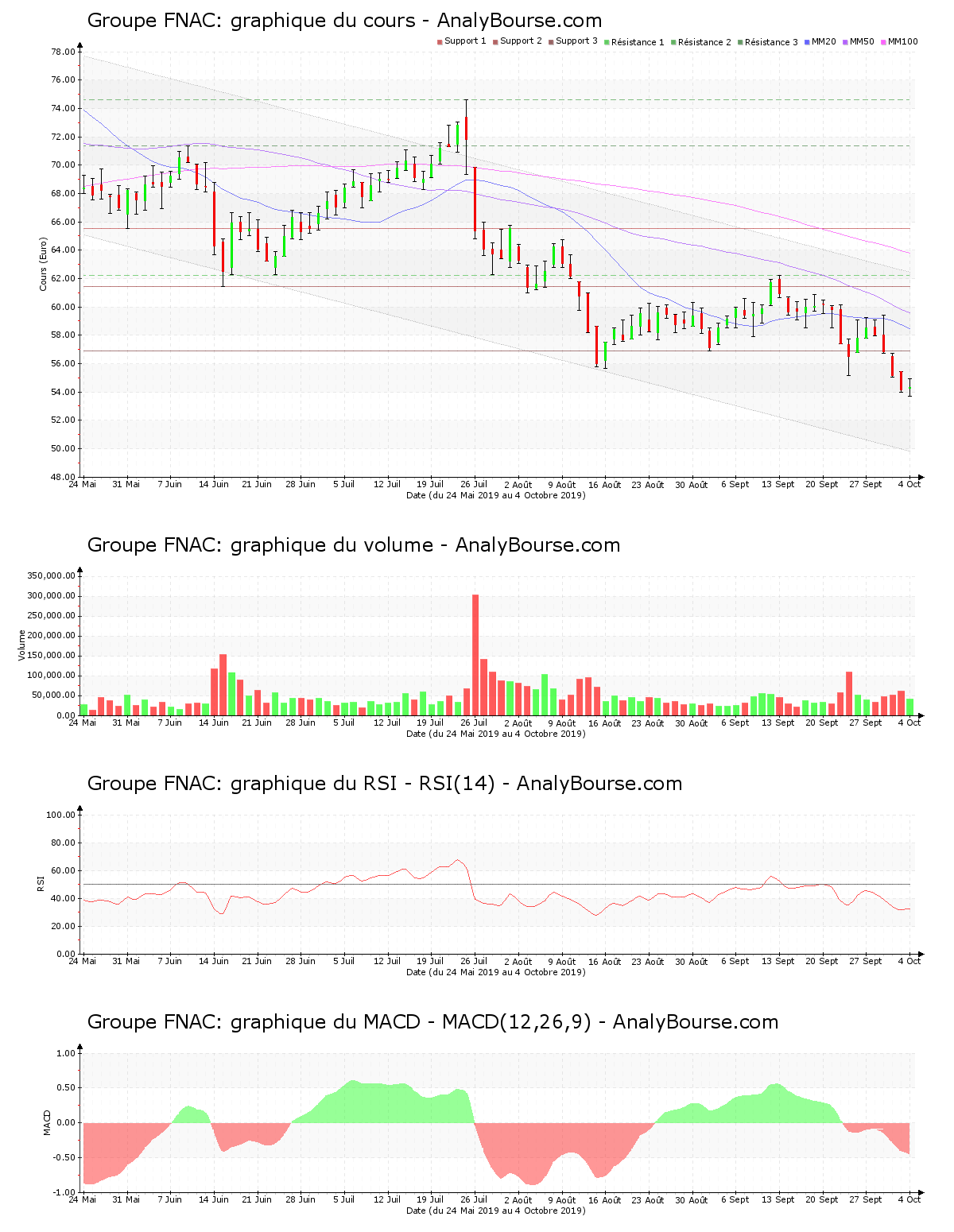Click the 150,000.00 tick on volume chart
Viewport: 954px width, 1232px height.
point(51,656)
